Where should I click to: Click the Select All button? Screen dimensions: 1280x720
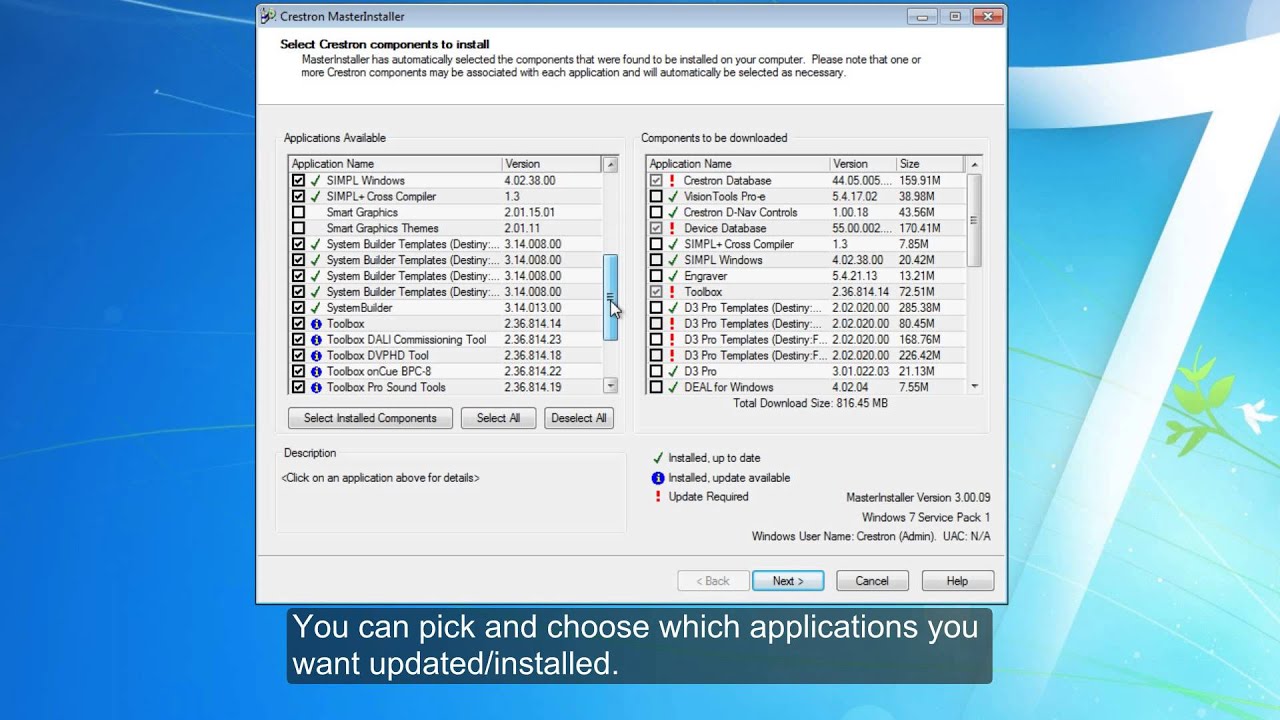click(498, 418)
